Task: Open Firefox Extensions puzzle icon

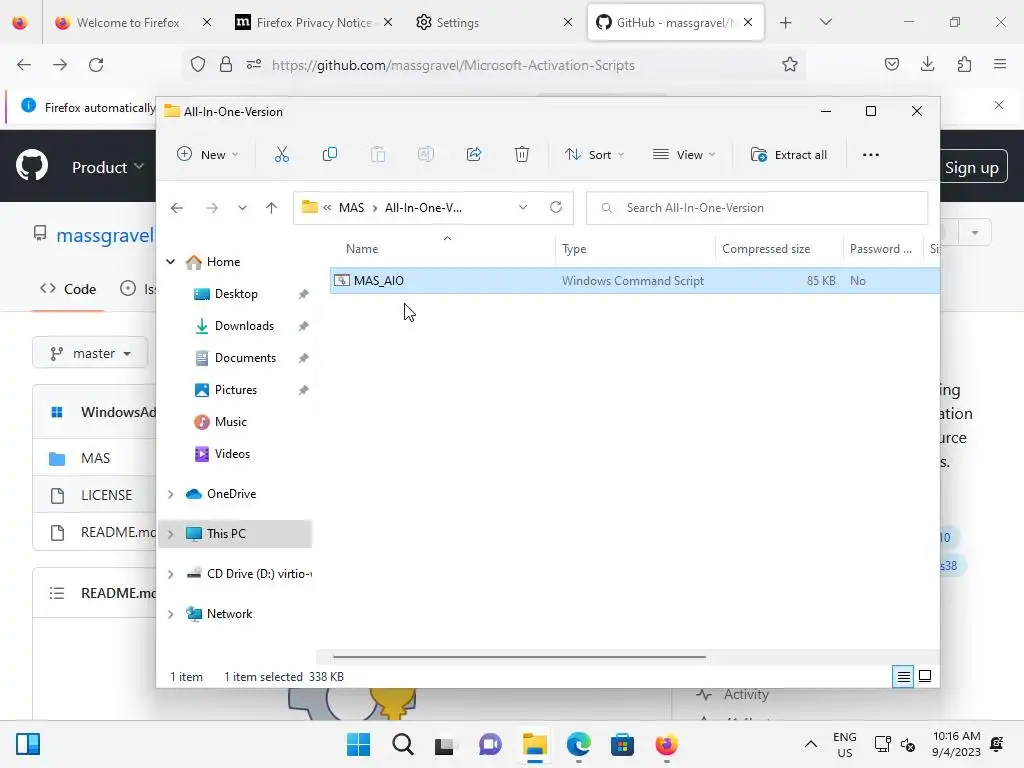Action: coord(964,64)
